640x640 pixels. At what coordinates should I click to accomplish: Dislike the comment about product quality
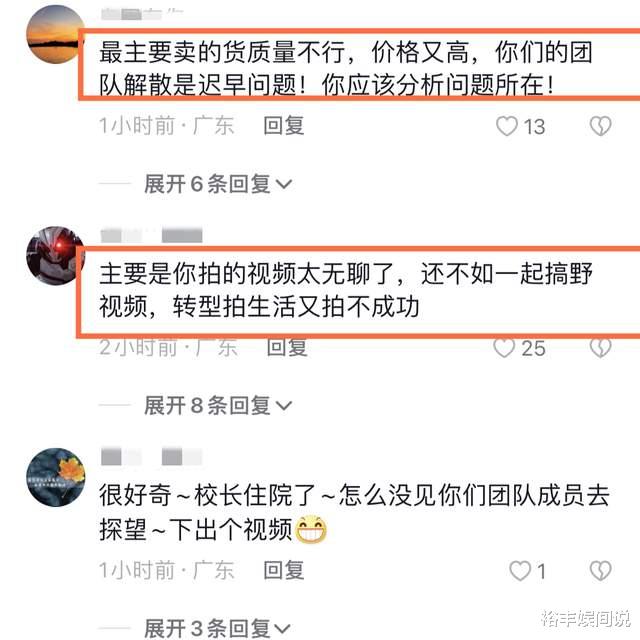pos(600,126)
